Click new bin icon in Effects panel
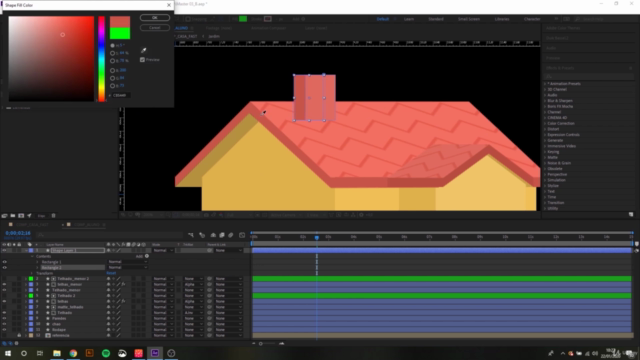The image size is (640, 360). tap(631, 214)
